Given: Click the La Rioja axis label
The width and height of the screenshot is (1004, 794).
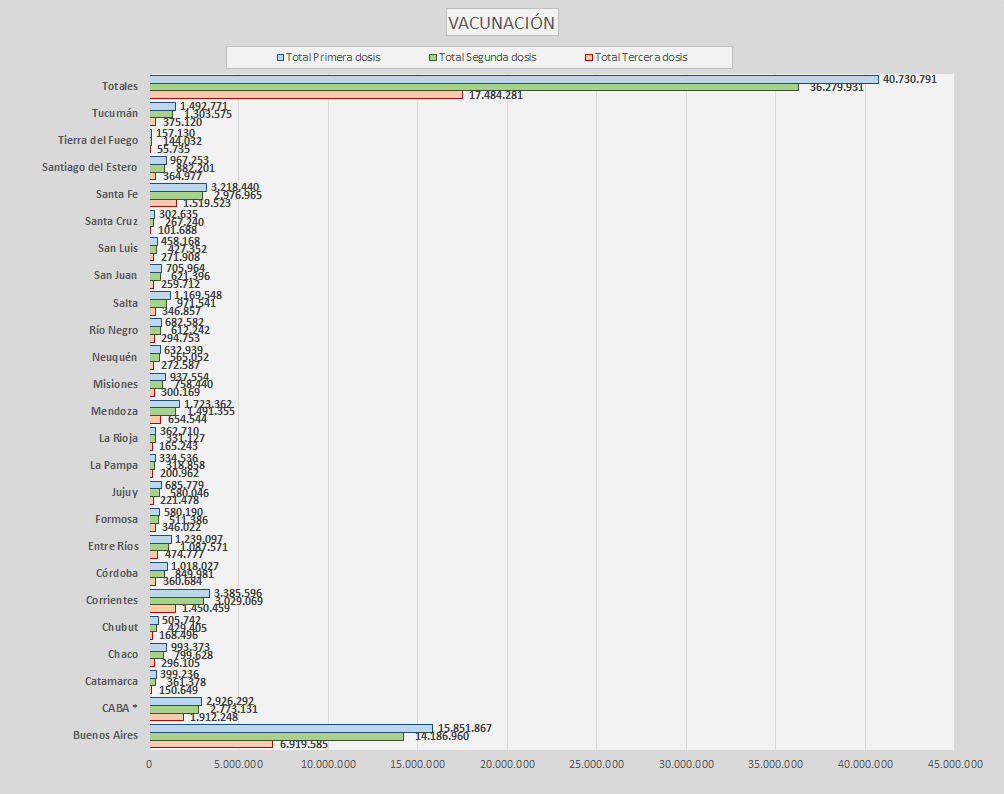Looking at the screenshot, I should click(x=118, y=438).
